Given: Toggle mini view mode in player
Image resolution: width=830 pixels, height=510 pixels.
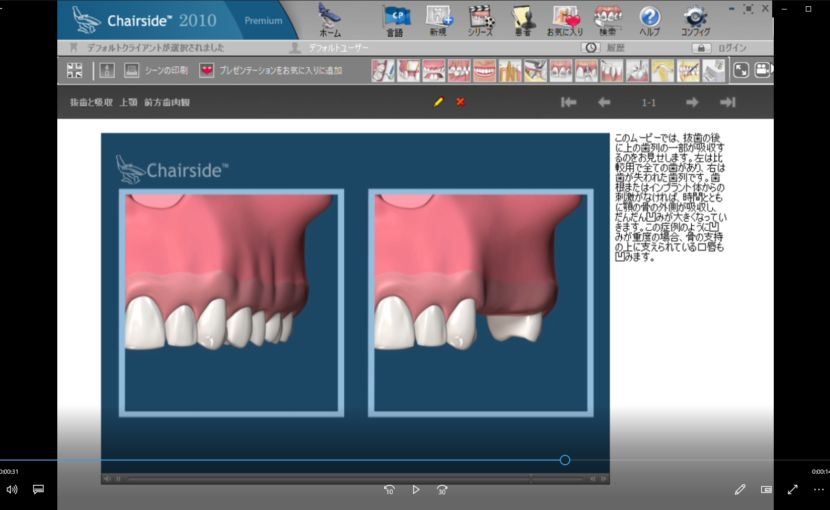Looking at the screenshot, I should pos(766,490).
